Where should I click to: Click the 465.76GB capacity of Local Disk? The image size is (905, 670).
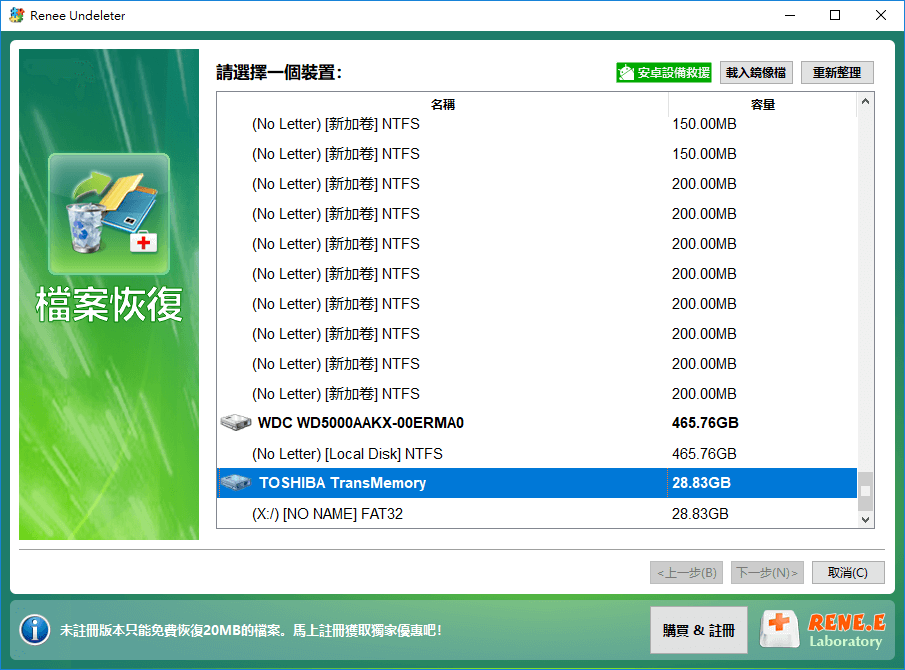pyautogui.click(x=704, y=454)
